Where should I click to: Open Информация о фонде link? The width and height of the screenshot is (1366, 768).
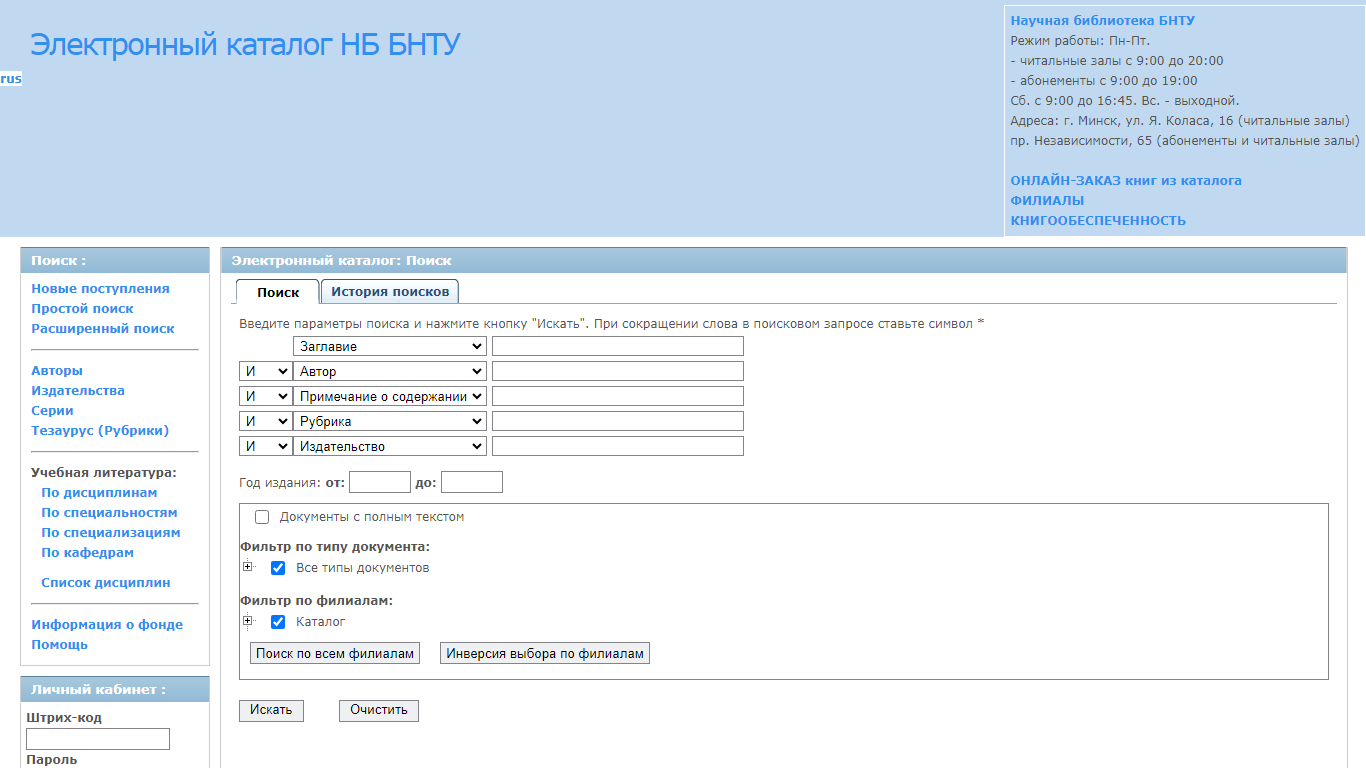click(107, 625)
